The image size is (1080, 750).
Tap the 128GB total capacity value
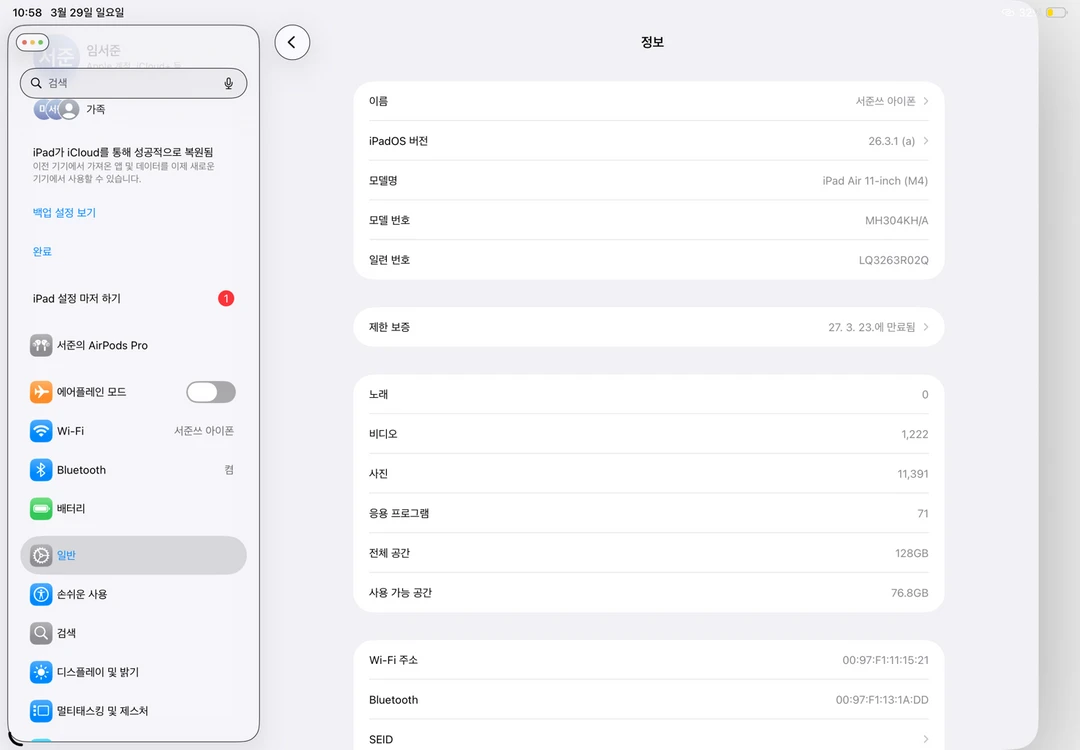pyautogui.click(x=911, y=553)
